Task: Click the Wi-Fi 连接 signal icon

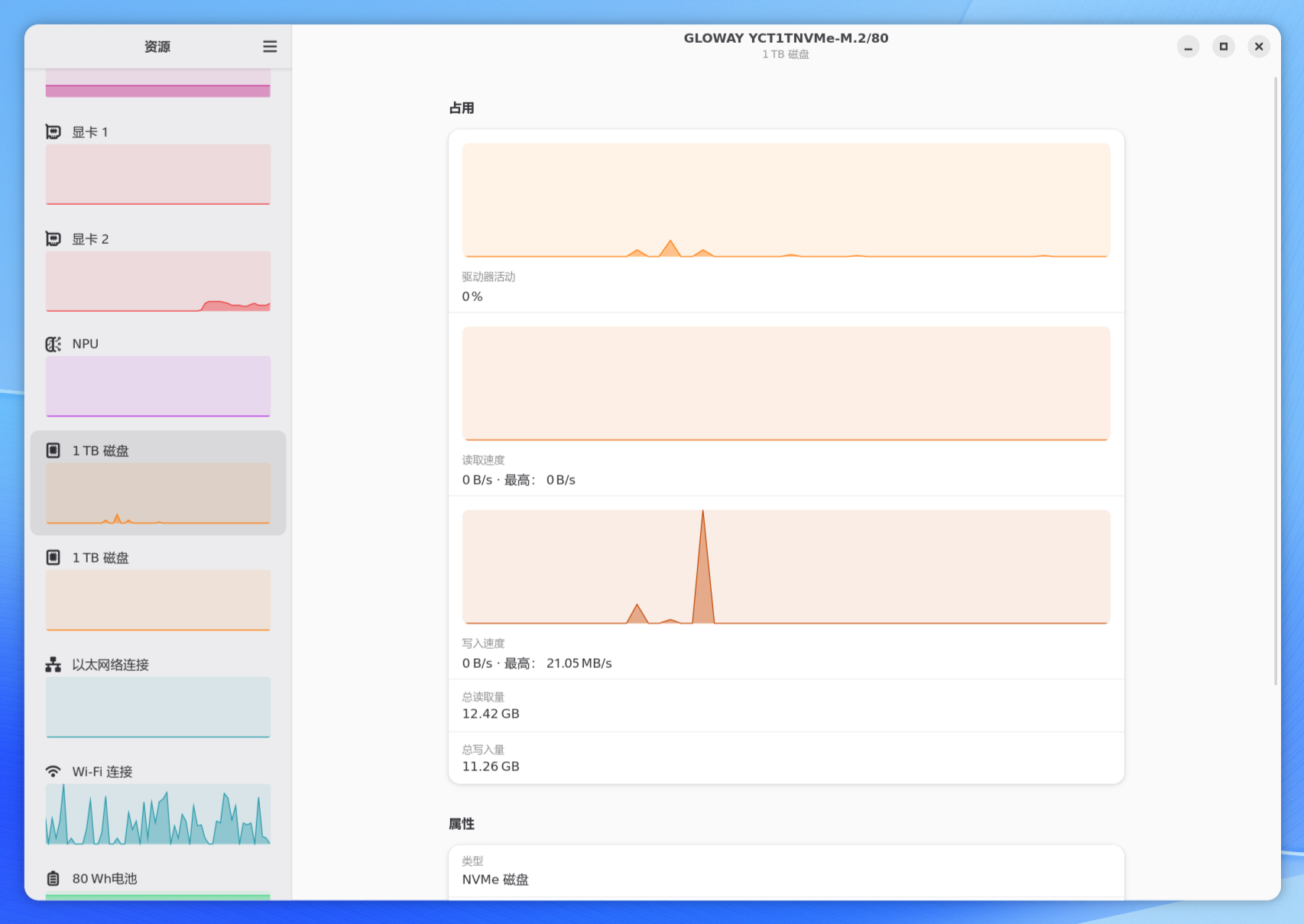Action: coord(54,771)
